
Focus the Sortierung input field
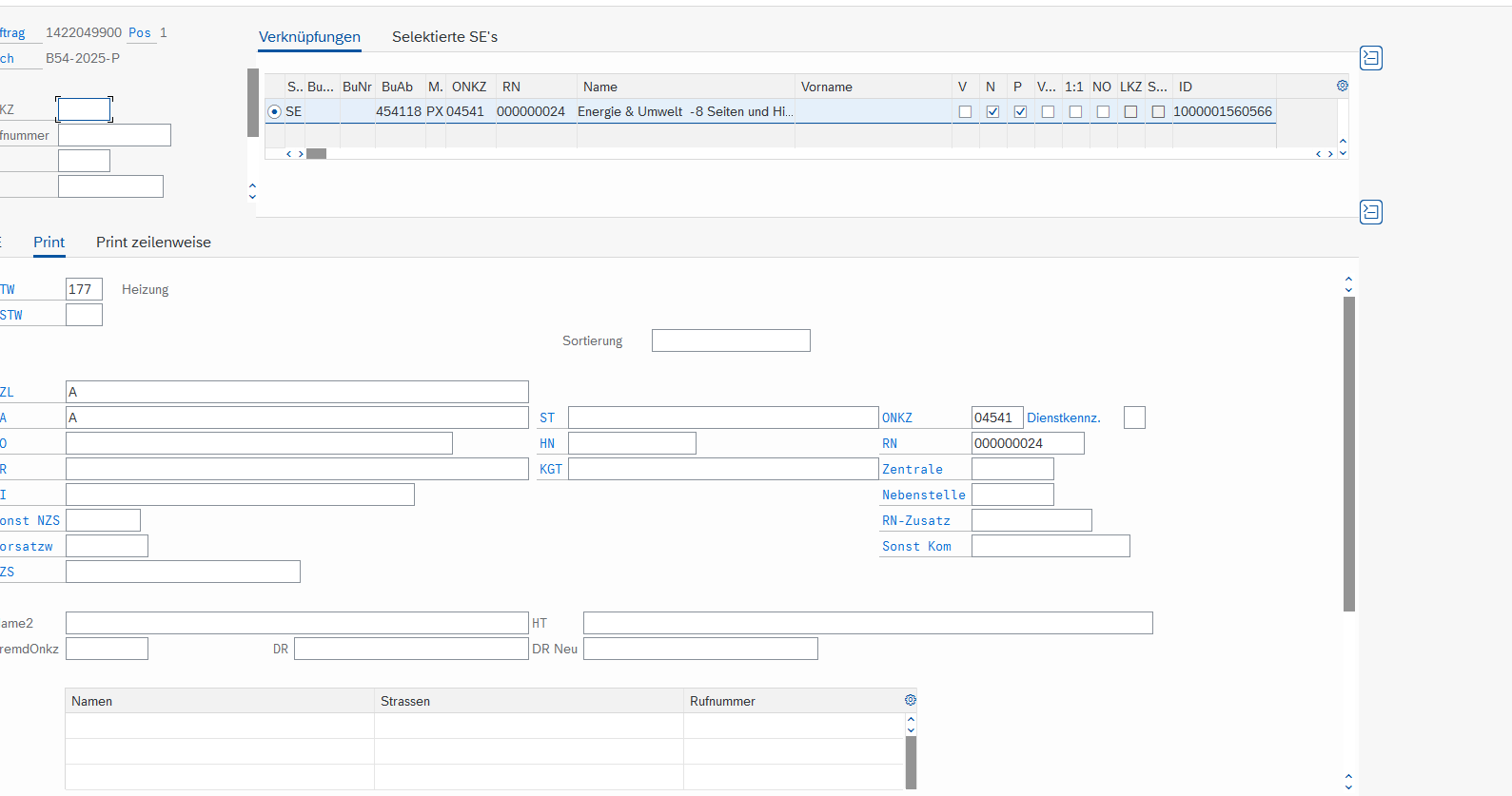731,340
